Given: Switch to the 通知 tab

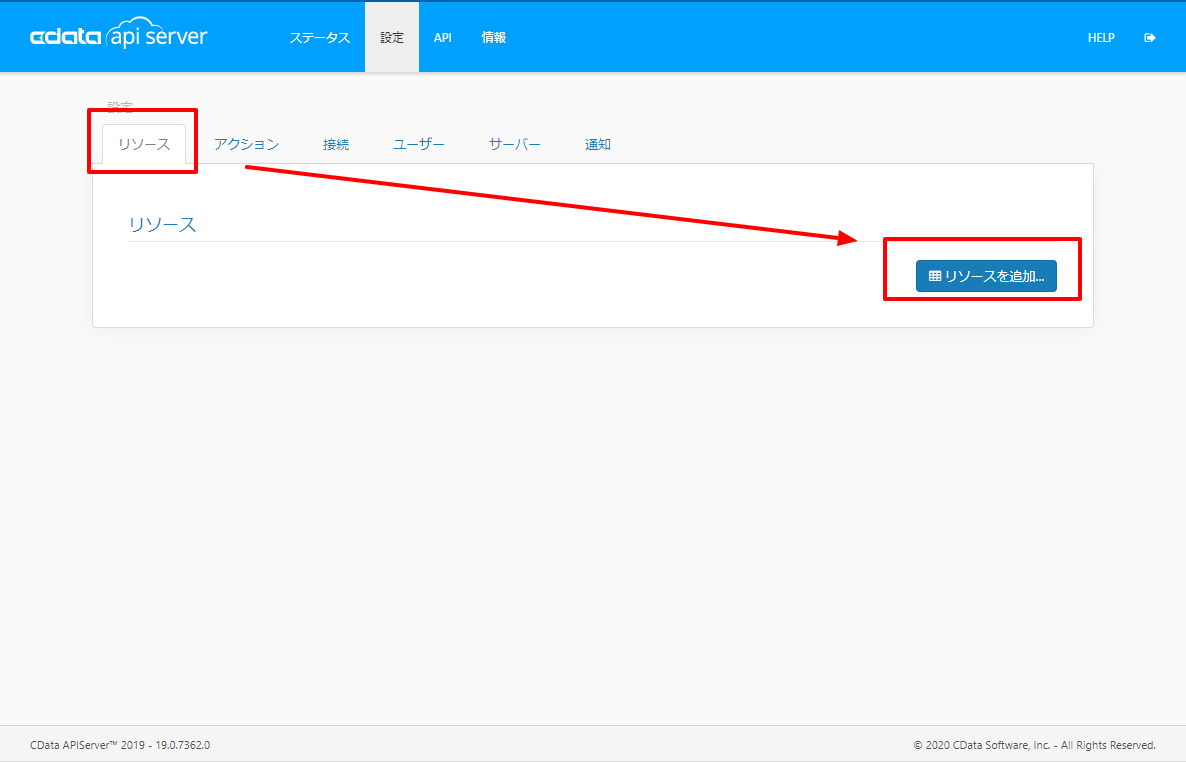Looking at the screenshot, I should point(598,145).
